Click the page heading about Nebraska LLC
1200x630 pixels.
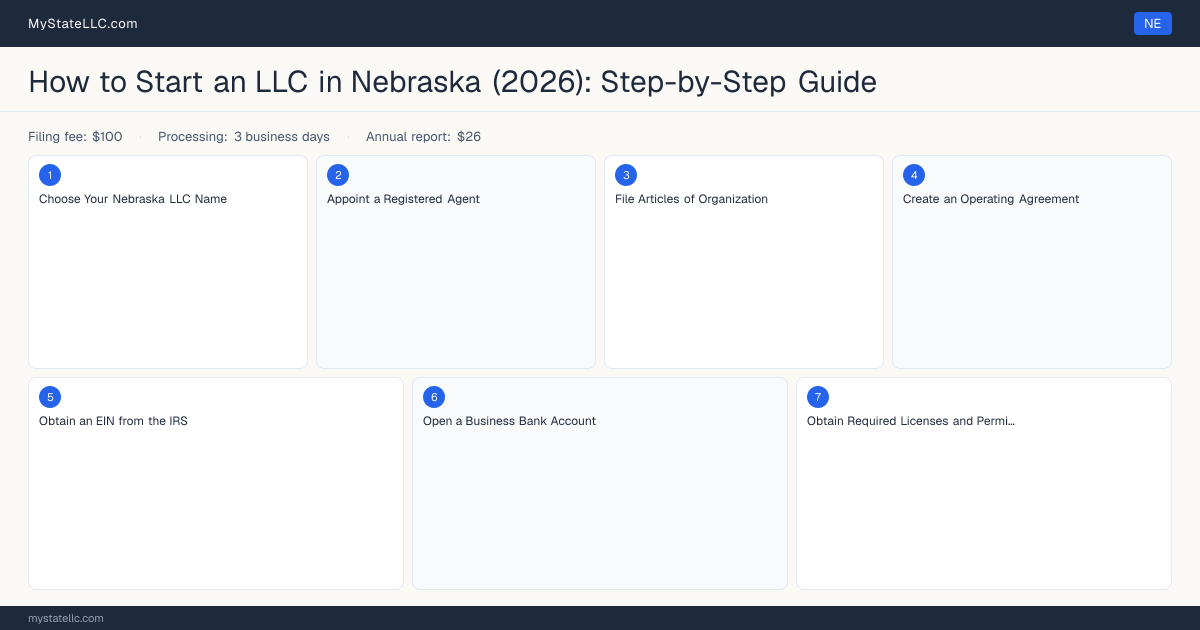click(452, 82)
